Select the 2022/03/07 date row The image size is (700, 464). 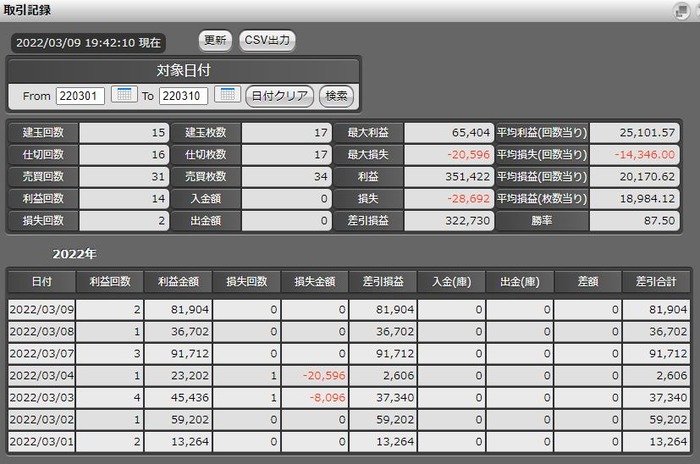click(349, 353)
